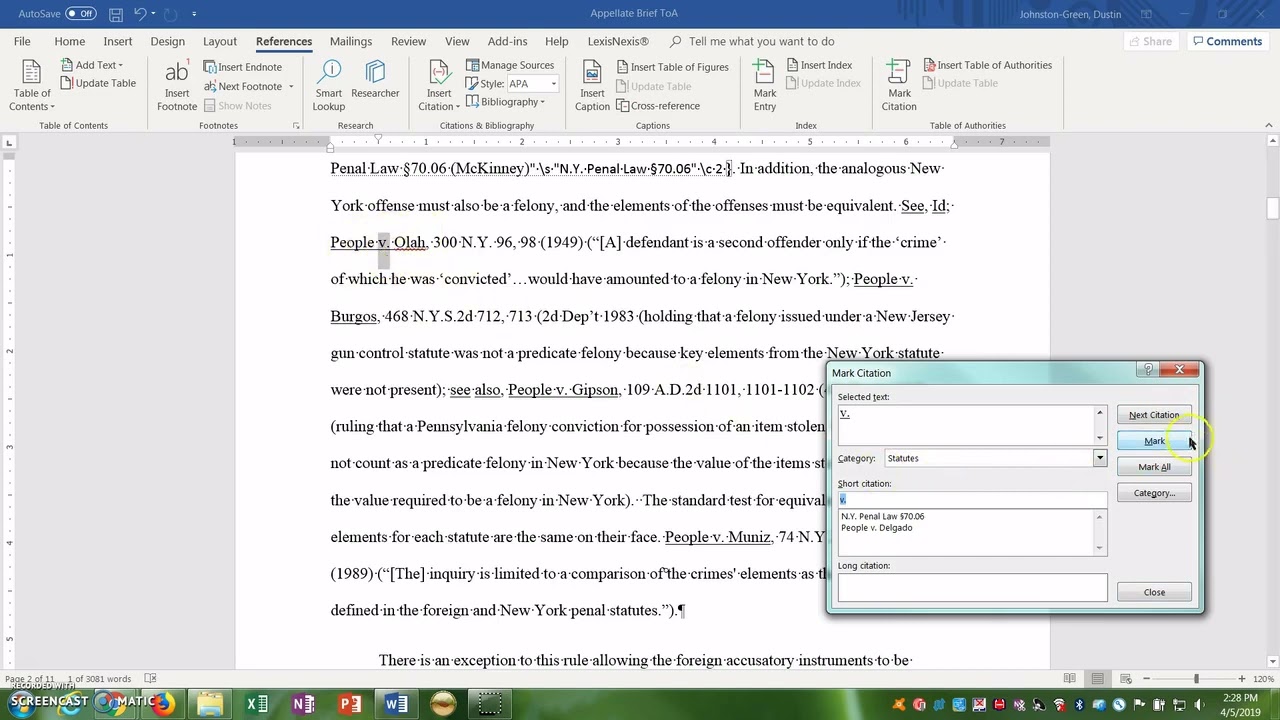Open the Customize Quick Access Toolbar dropdown
Screen dimensions: 1280x720
click(x=194, y=14)
